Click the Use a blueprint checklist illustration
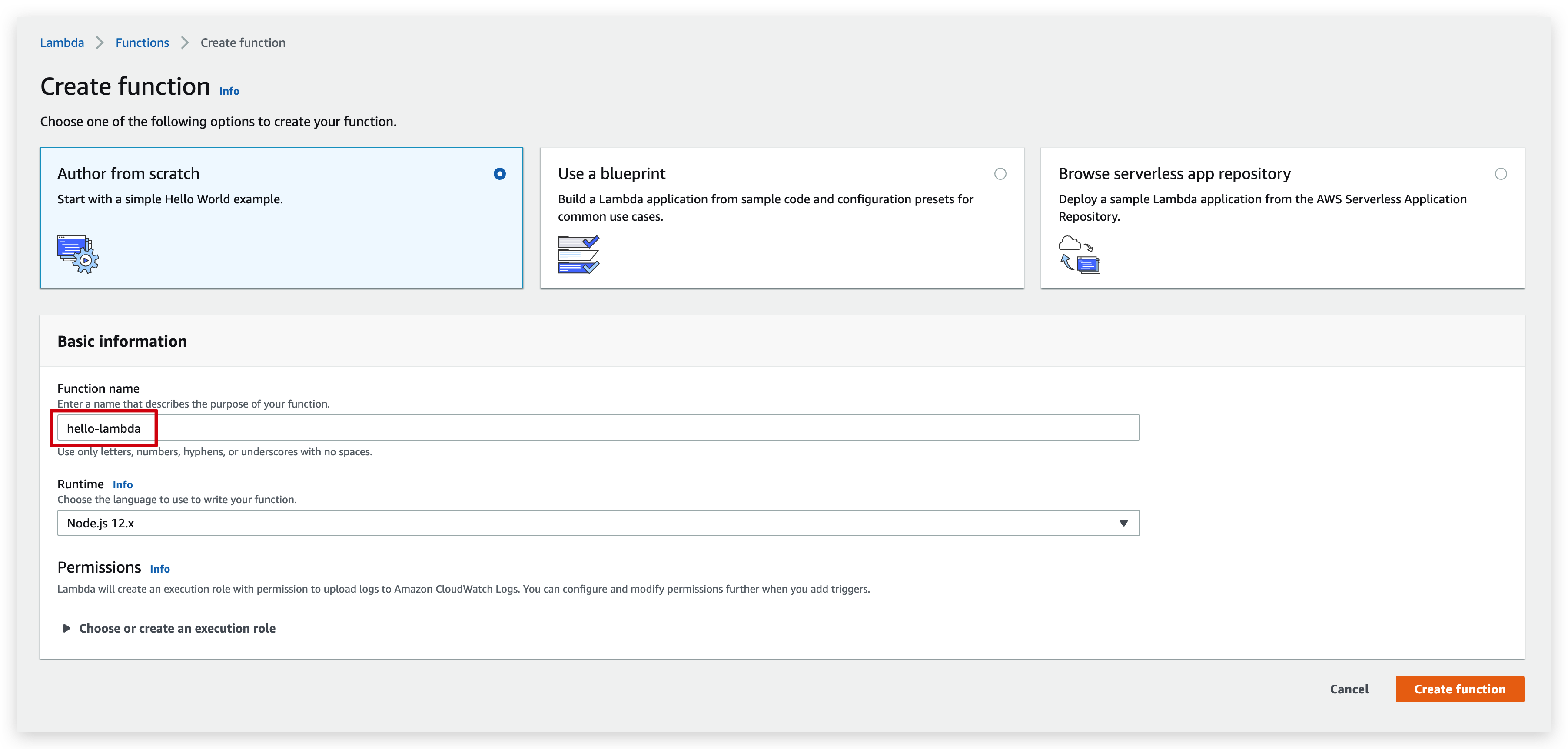Image resolution: width=1568 pixels, height=749 pixels. (x=578, y=254)
